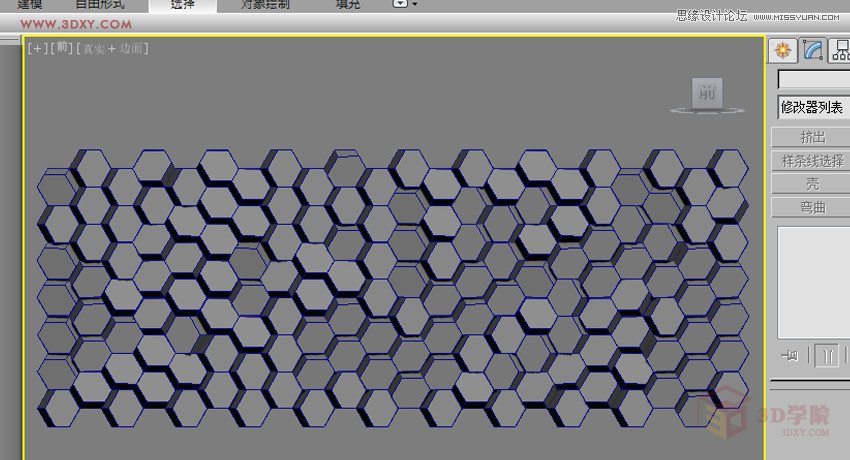Expand the 修改器列表 modifier list dropdown

point(812,107)
